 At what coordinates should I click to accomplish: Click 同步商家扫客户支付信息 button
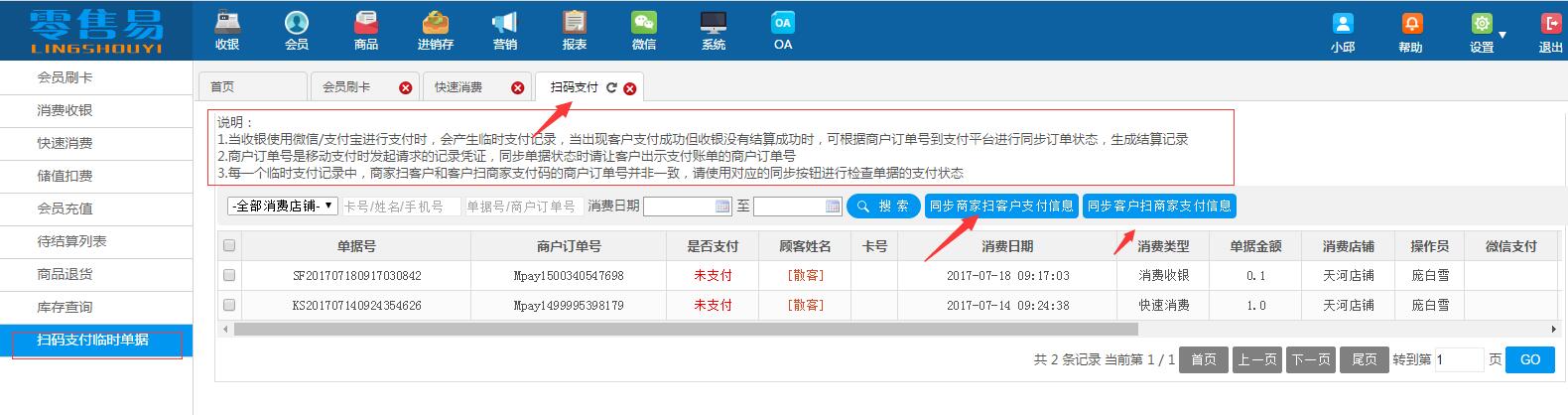(1001, 207)
